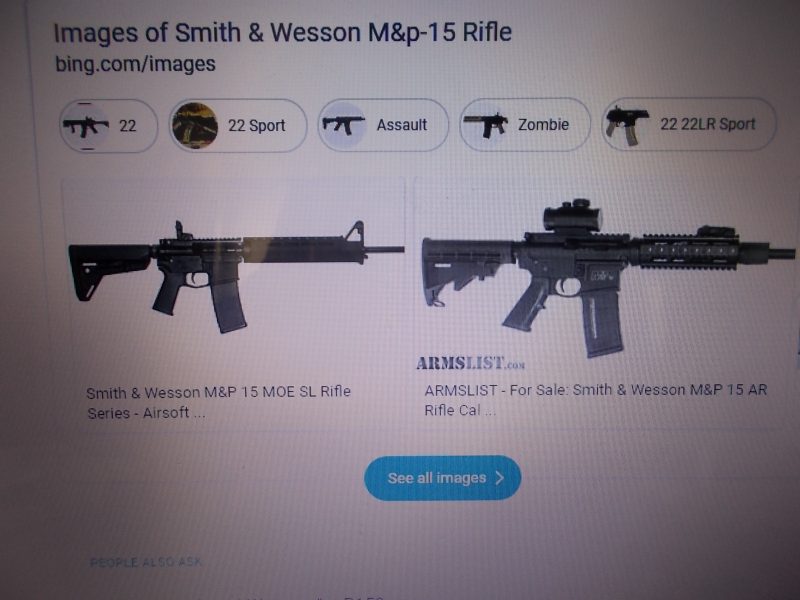Click the rifle icon in Assault chip

(x=343, y=124)
